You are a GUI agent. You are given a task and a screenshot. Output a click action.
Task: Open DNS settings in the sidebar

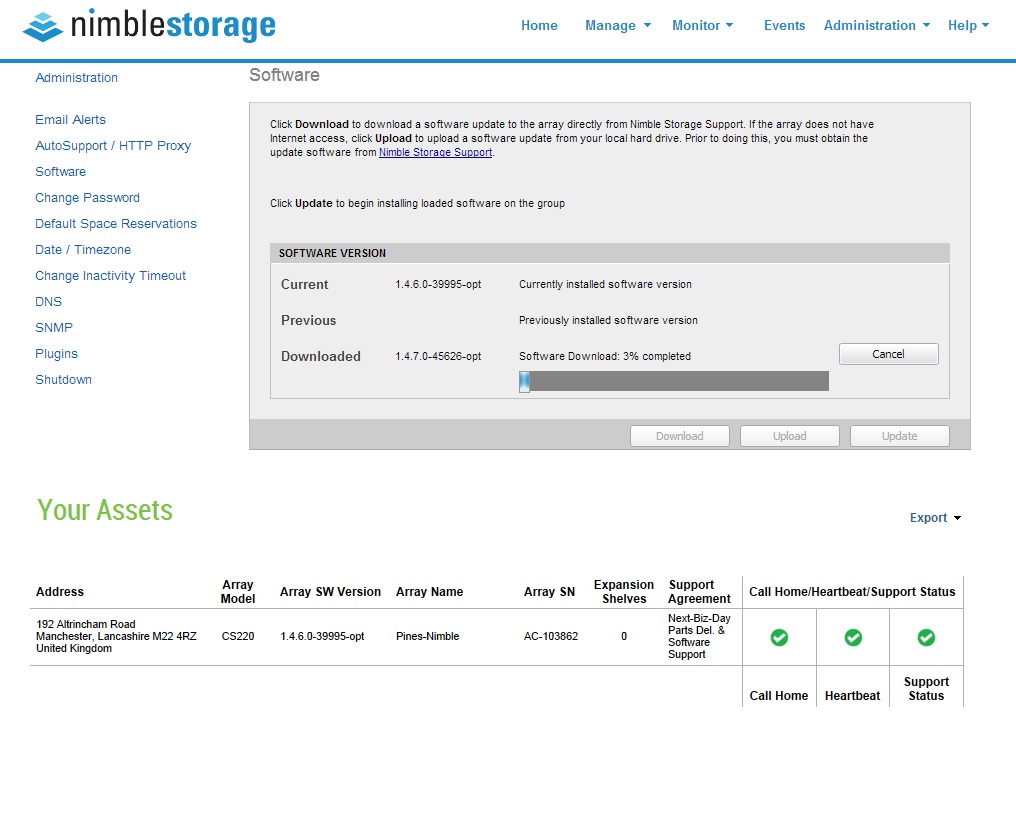[49, 301]
